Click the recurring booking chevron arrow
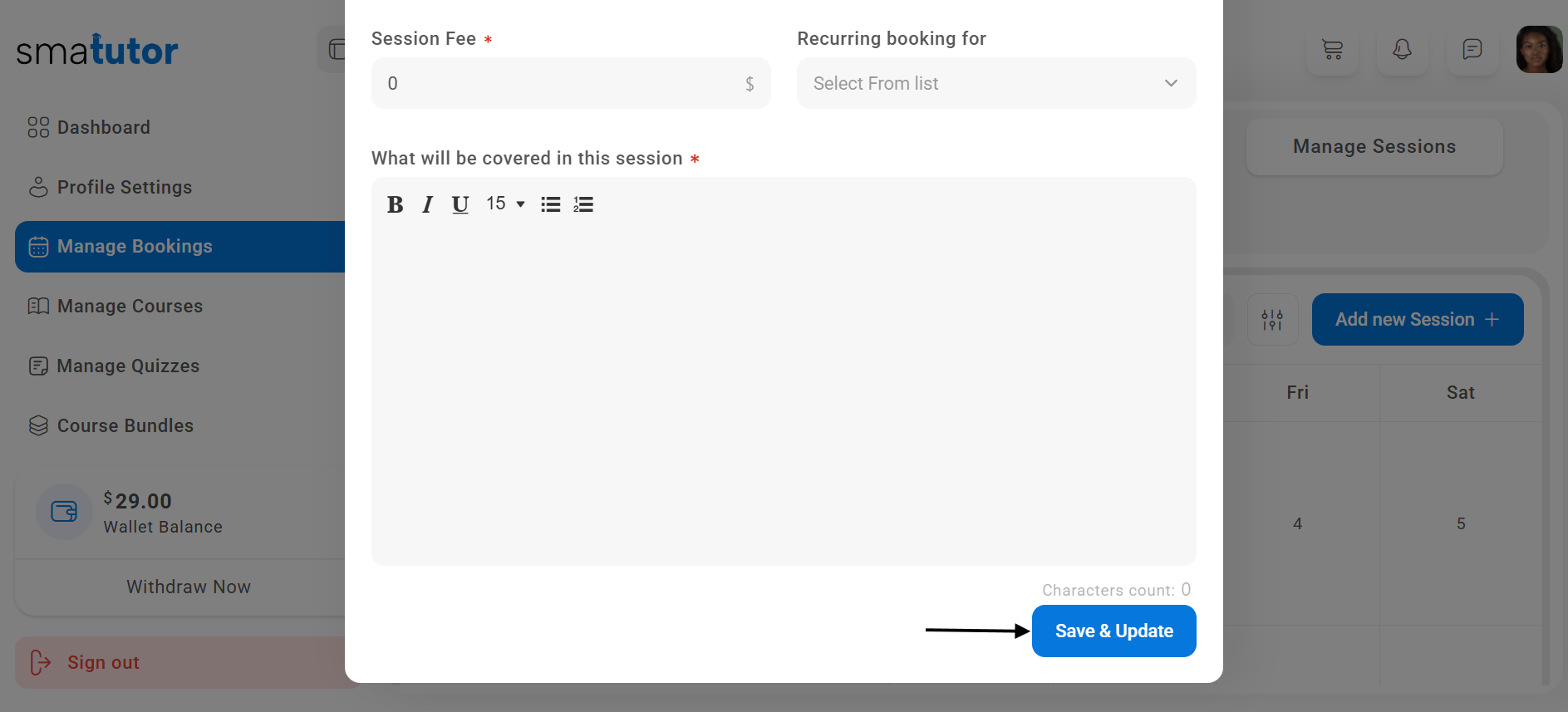The height and width of the screenshot is (712, 1568). (1171, 83)
